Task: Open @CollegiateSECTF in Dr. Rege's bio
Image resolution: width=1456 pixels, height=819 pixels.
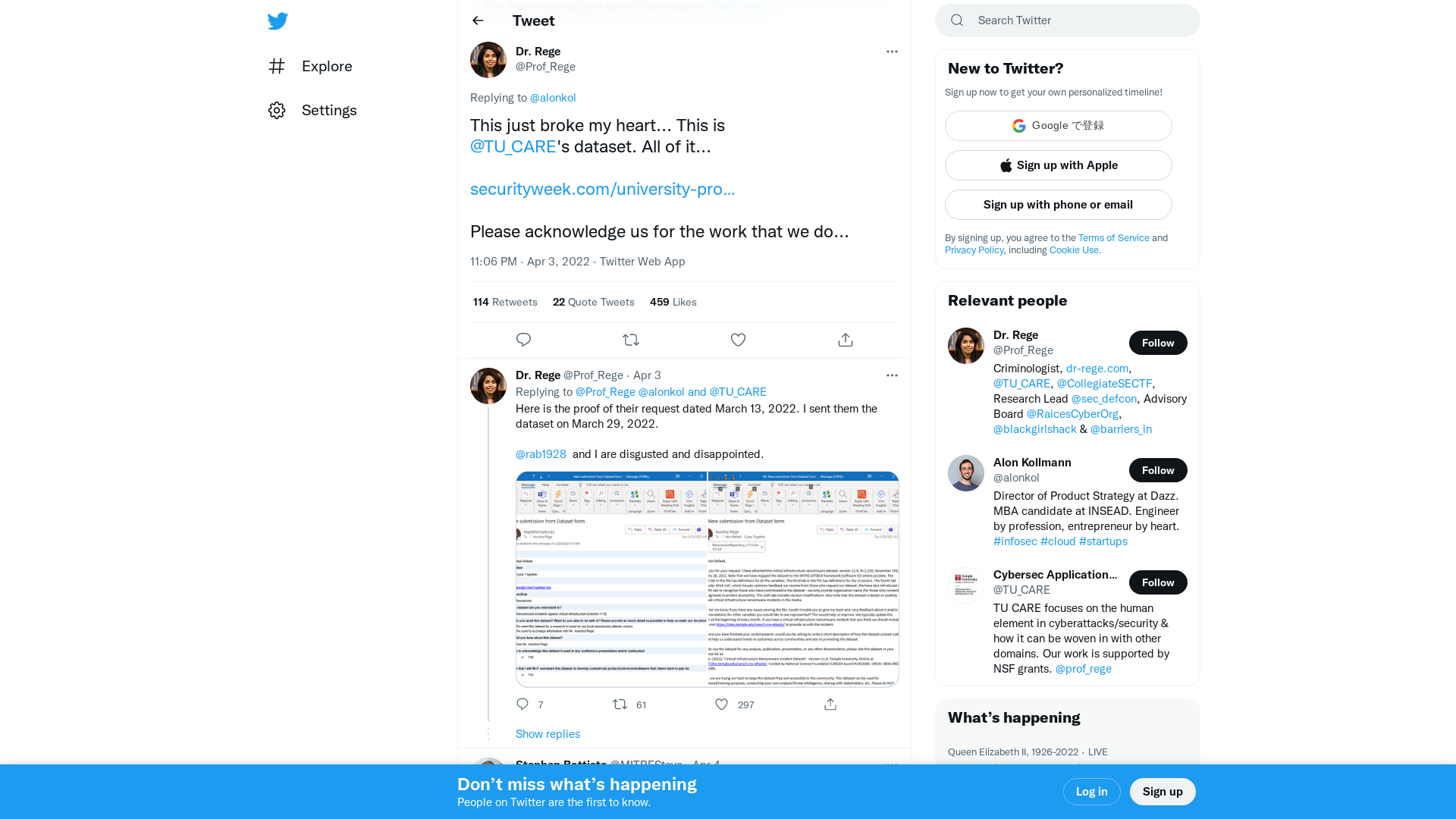Action: point(1104,384)
